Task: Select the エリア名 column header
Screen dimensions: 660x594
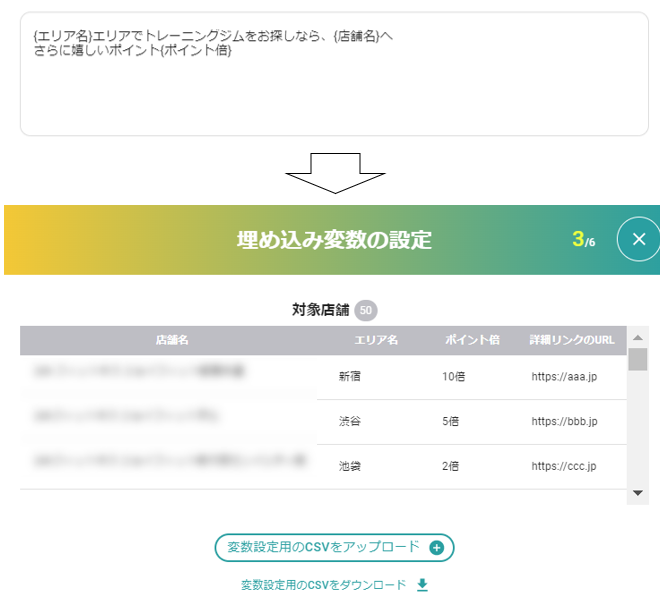Action: (x=376, y=340)
